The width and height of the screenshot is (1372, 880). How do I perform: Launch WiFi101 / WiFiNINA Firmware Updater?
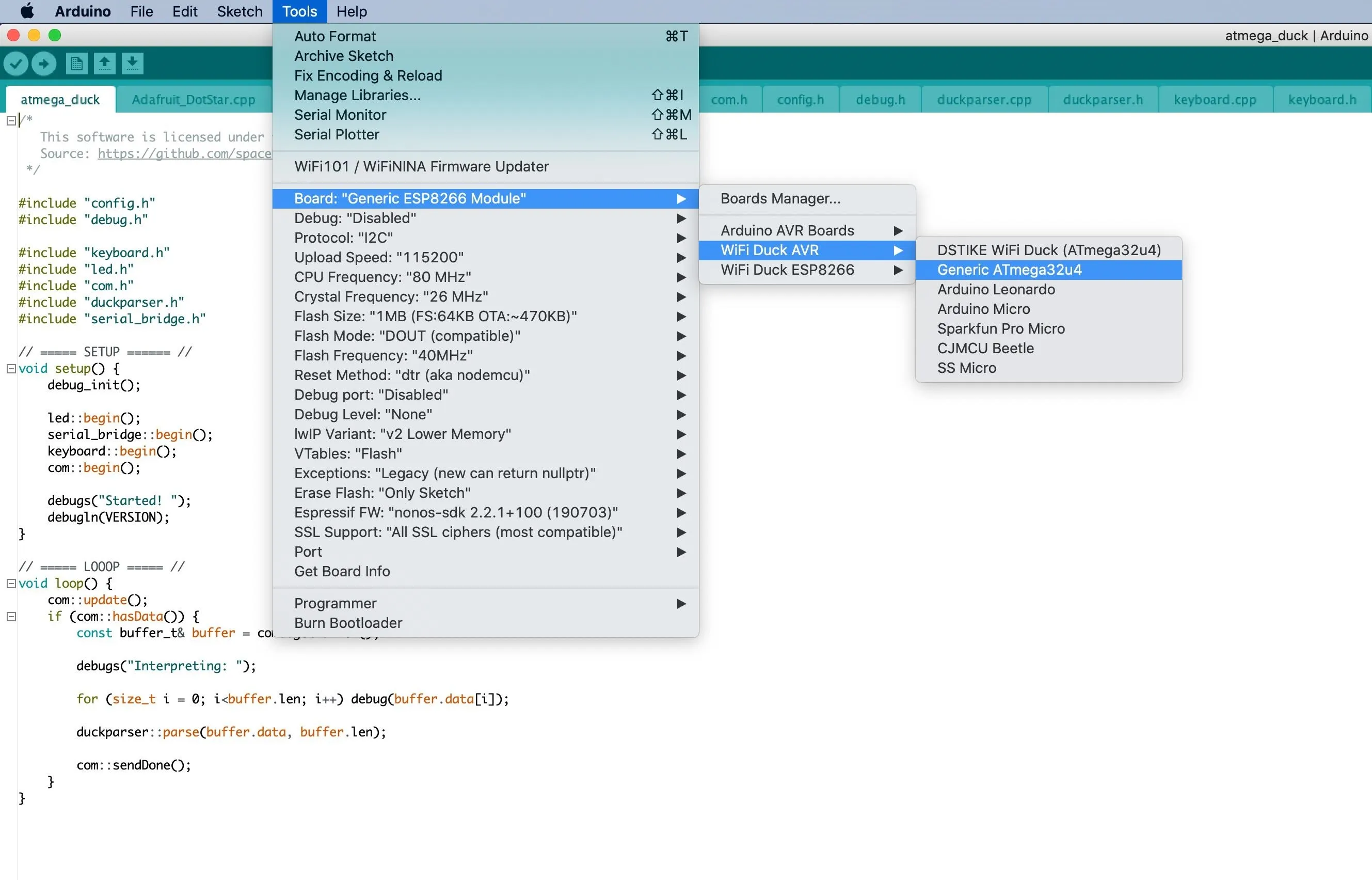coord(486,166)
